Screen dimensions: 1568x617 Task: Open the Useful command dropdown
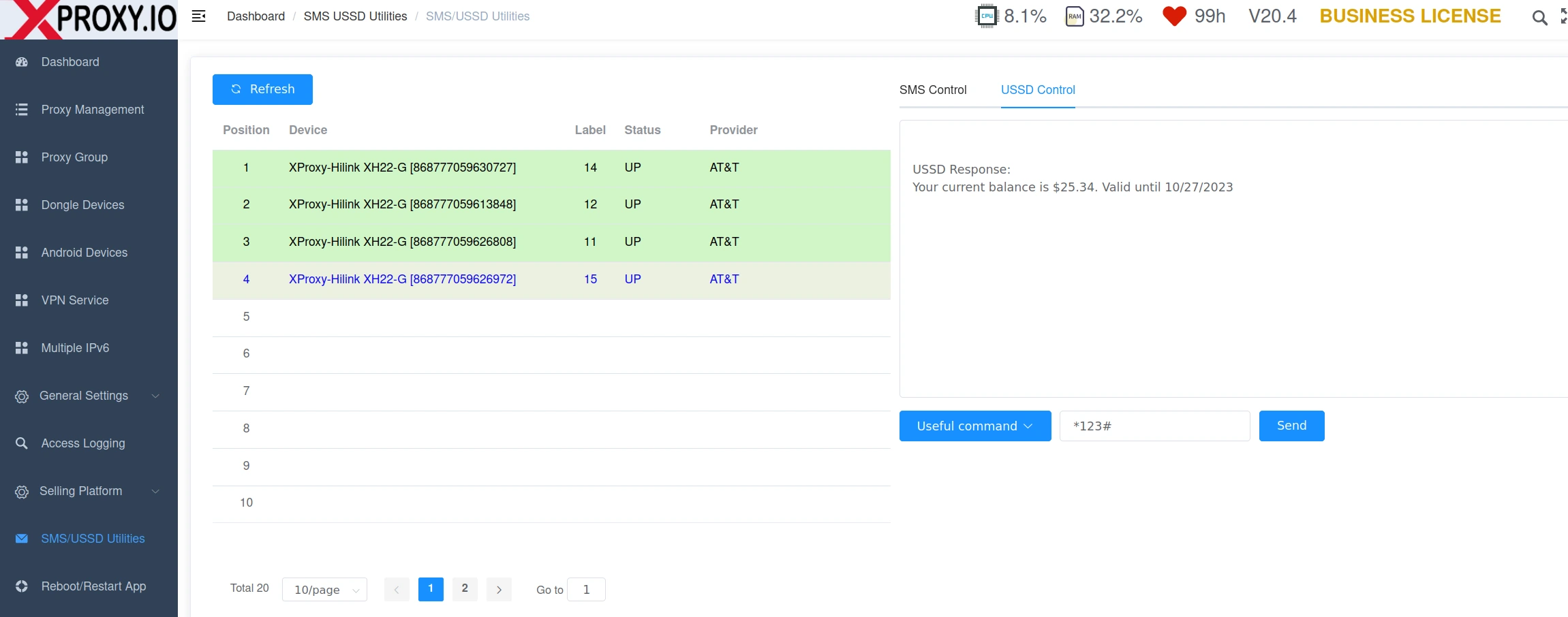pos(975,426)
